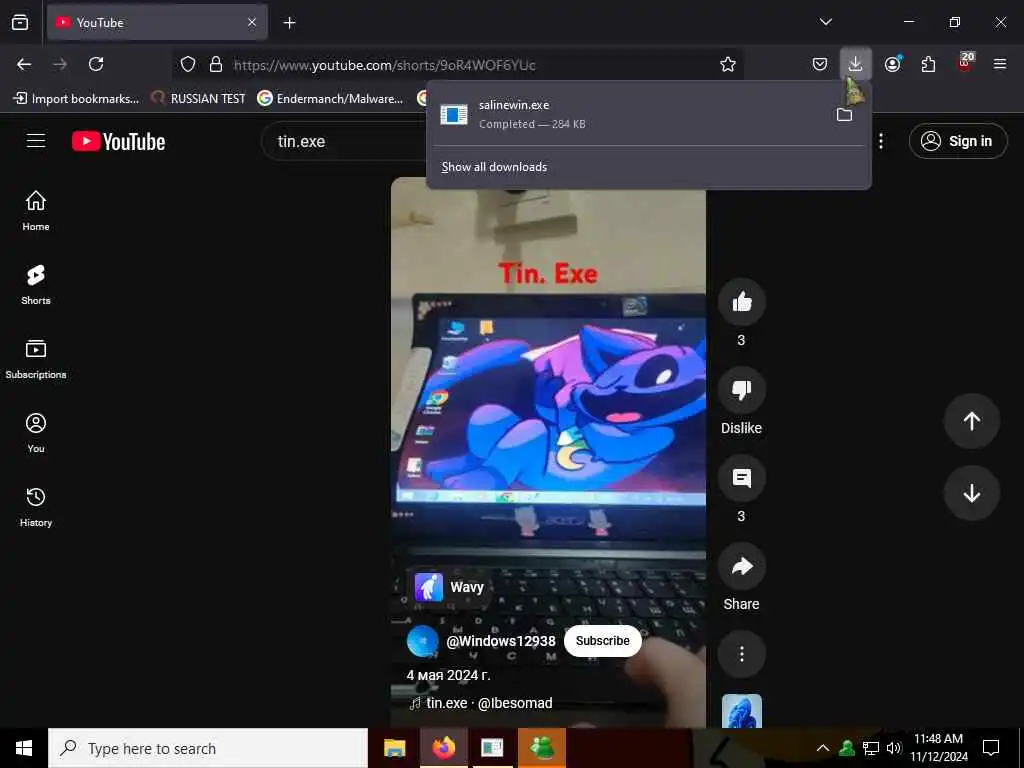Open the ad blocker extension with badge 20

click(x=965, y=63)
